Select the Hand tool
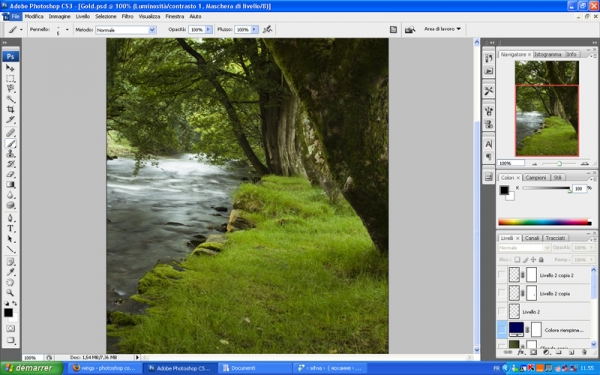Image resolution: width=600 pixels, height=375 pixels. click(x=10, y=283)
